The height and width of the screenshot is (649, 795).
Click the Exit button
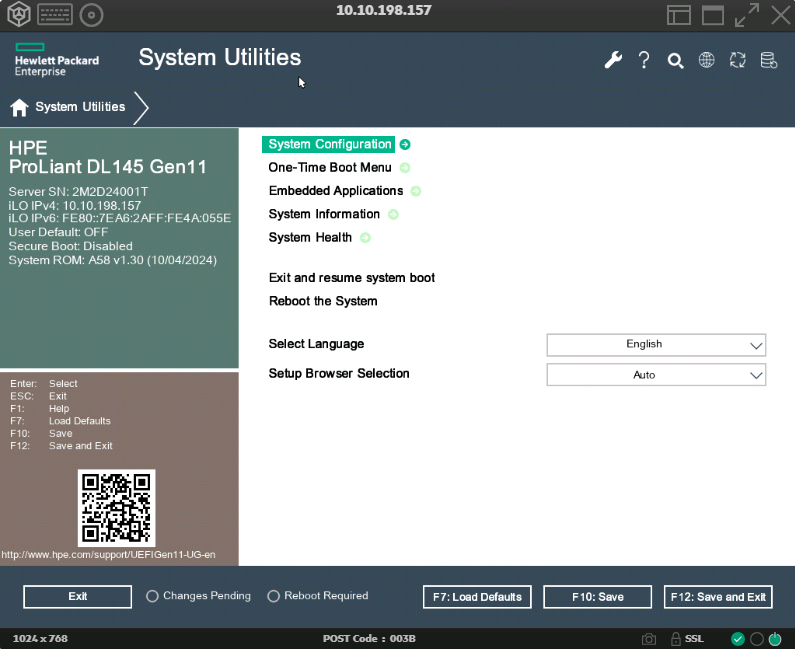click(78, 597)
